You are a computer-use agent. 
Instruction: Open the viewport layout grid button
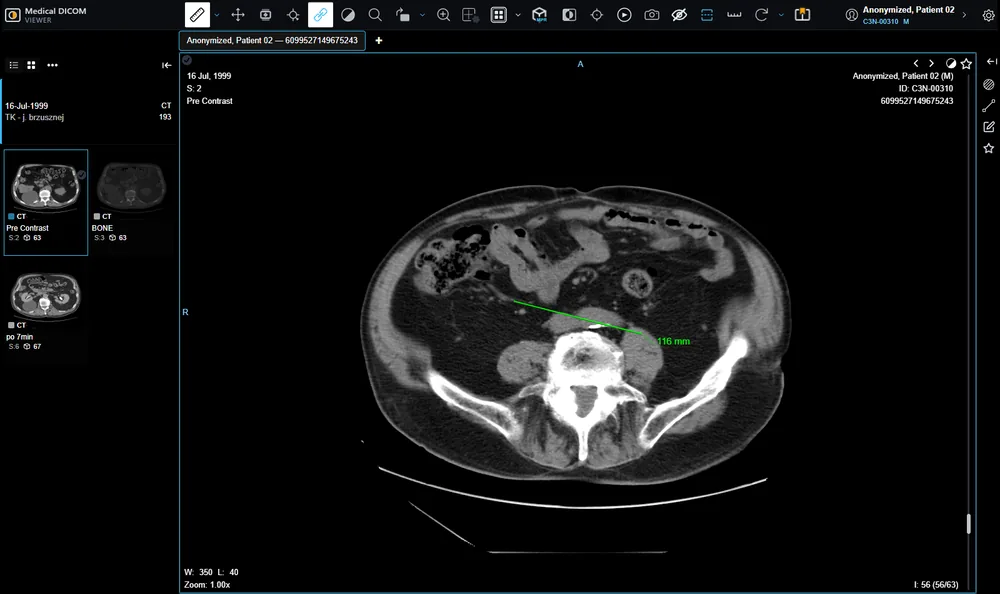click(x=499, y=15)
